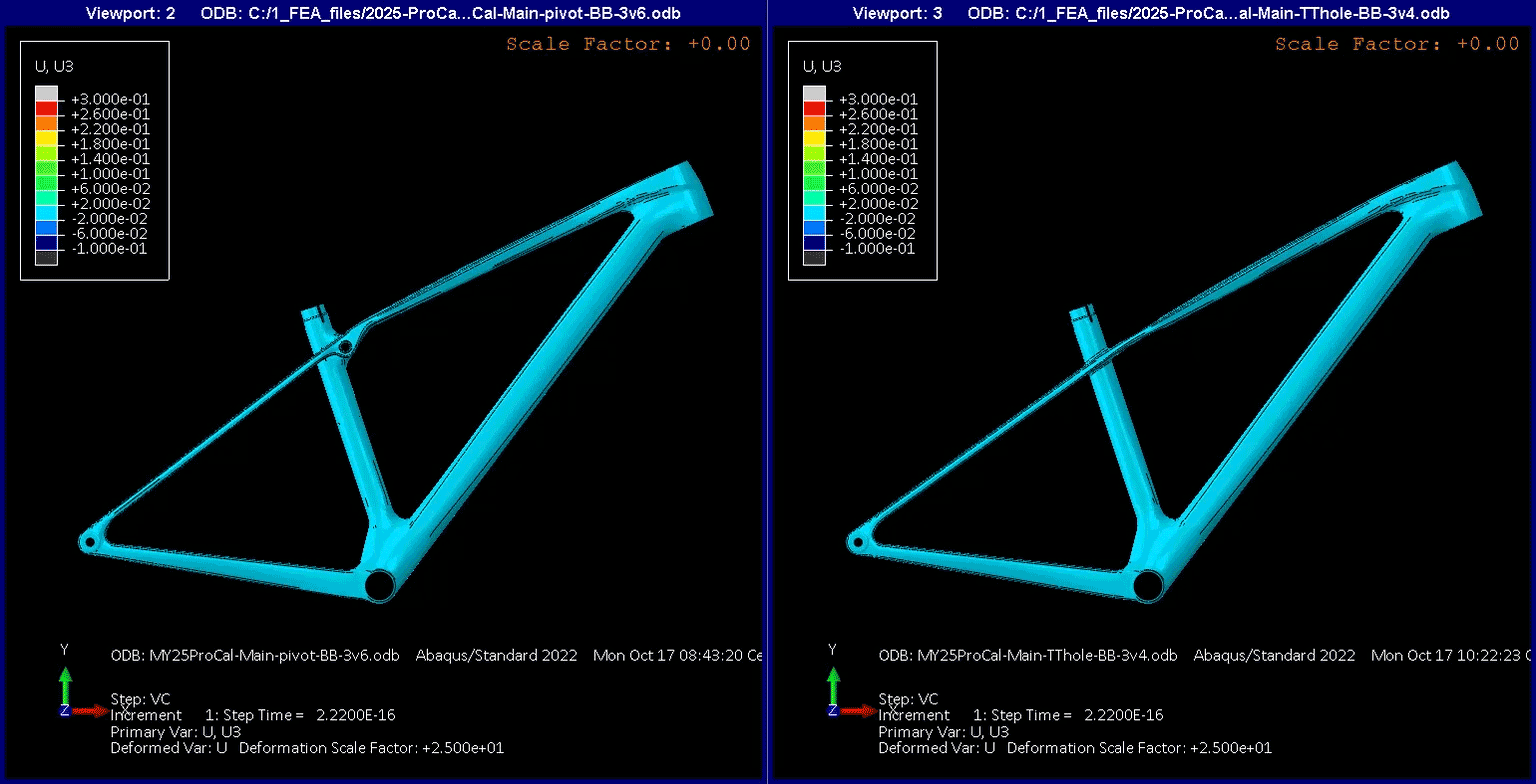Click the +3.000e-01 legend value in Viewport 3

(879, 99)
